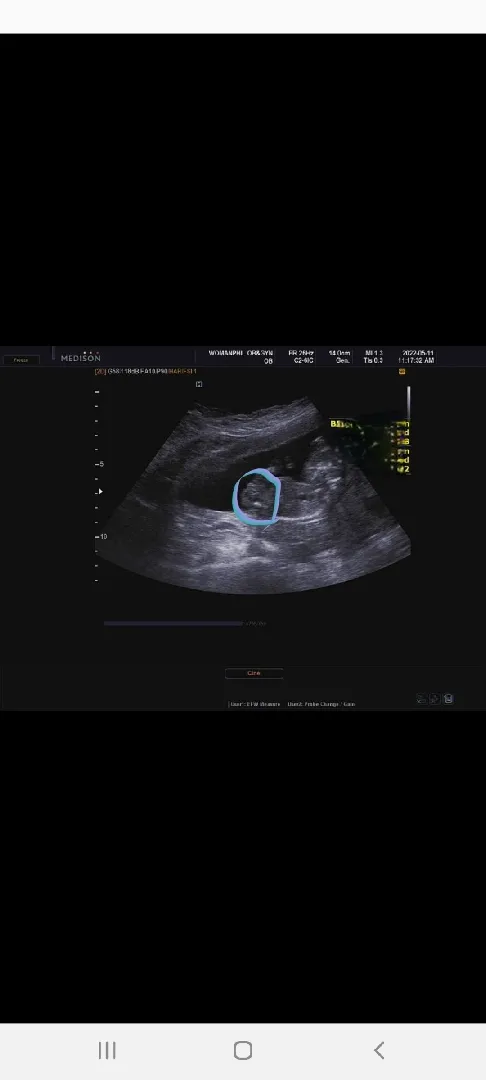Click the small square marker above ultrasound image
This screenshot has height=1080, width=486.
[199, 384]
